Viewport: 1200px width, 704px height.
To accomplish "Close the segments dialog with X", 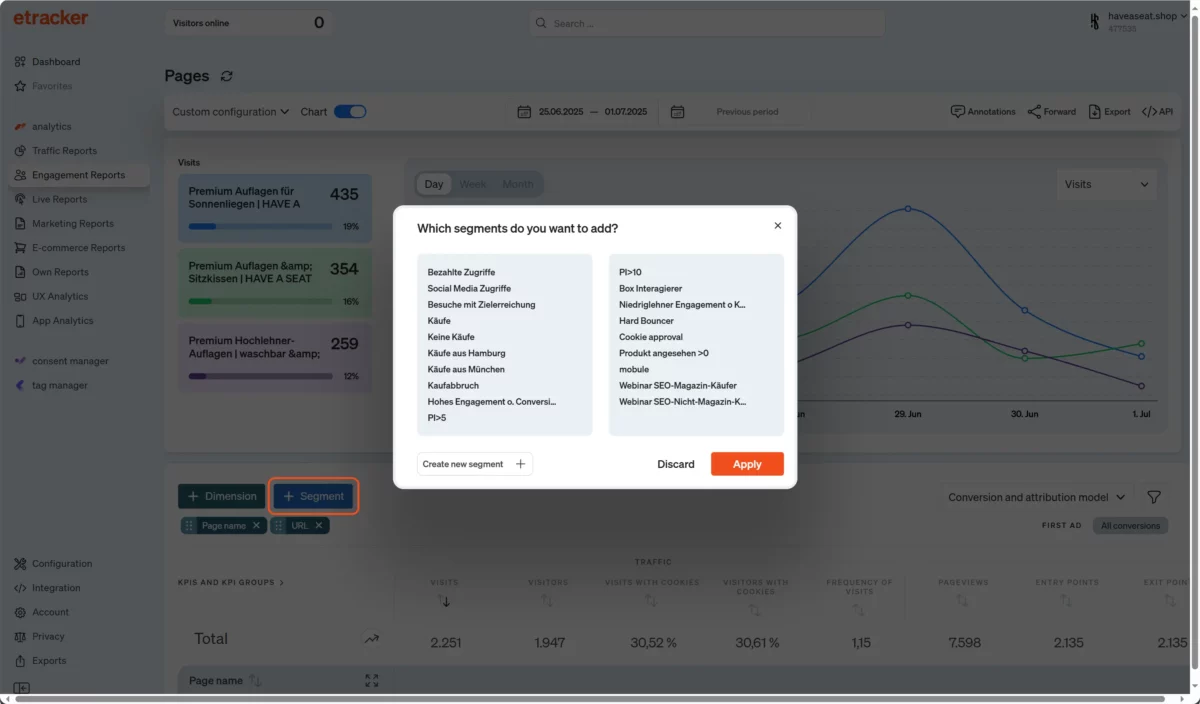I will tap(778, 226).
